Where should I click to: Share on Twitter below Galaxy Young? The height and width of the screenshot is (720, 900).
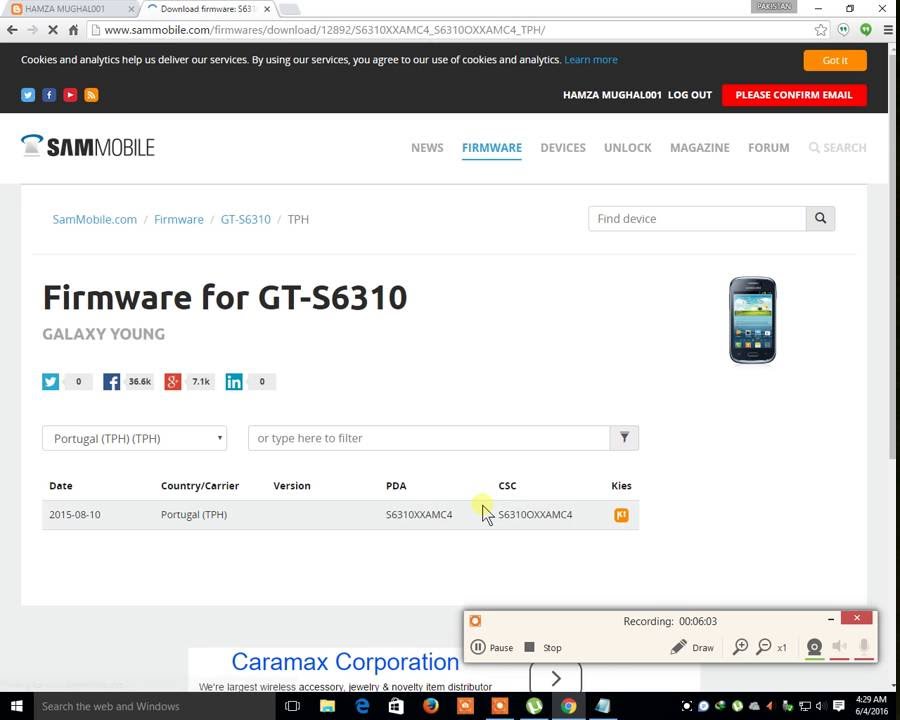pos(51,381)
